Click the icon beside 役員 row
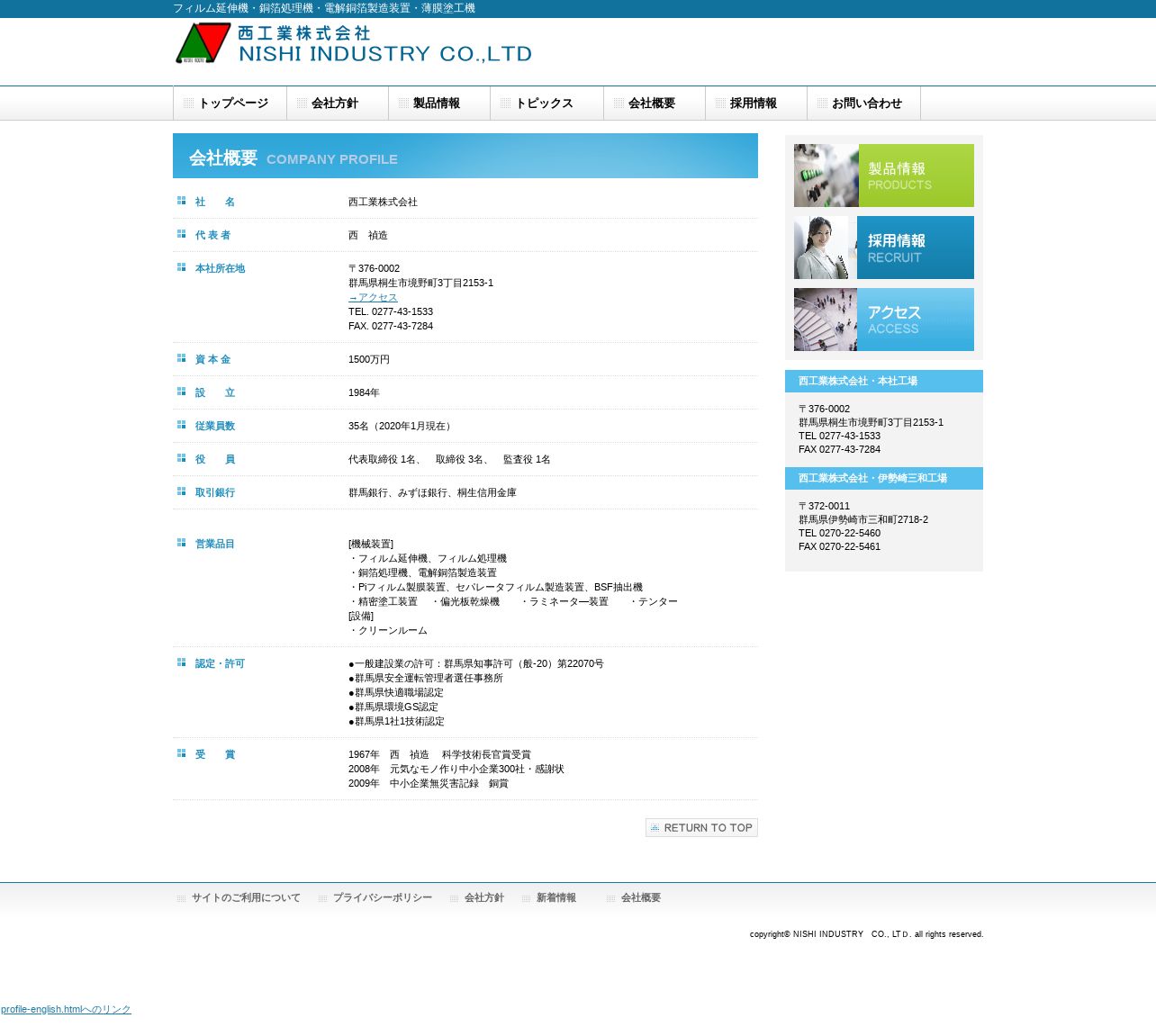The image size is (1156, 1036). click(181, 458)
